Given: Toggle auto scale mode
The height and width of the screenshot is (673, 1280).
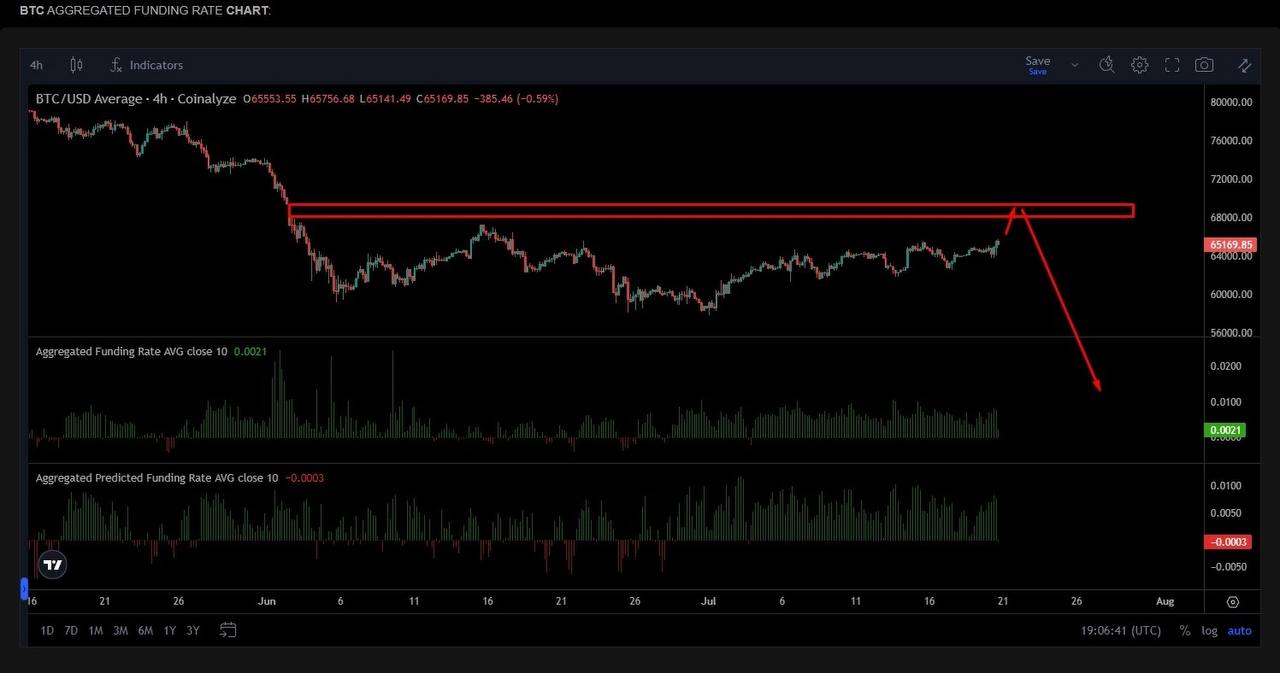Looking at the screenshot, I should pyautogui.click(x=1239, y=631).
